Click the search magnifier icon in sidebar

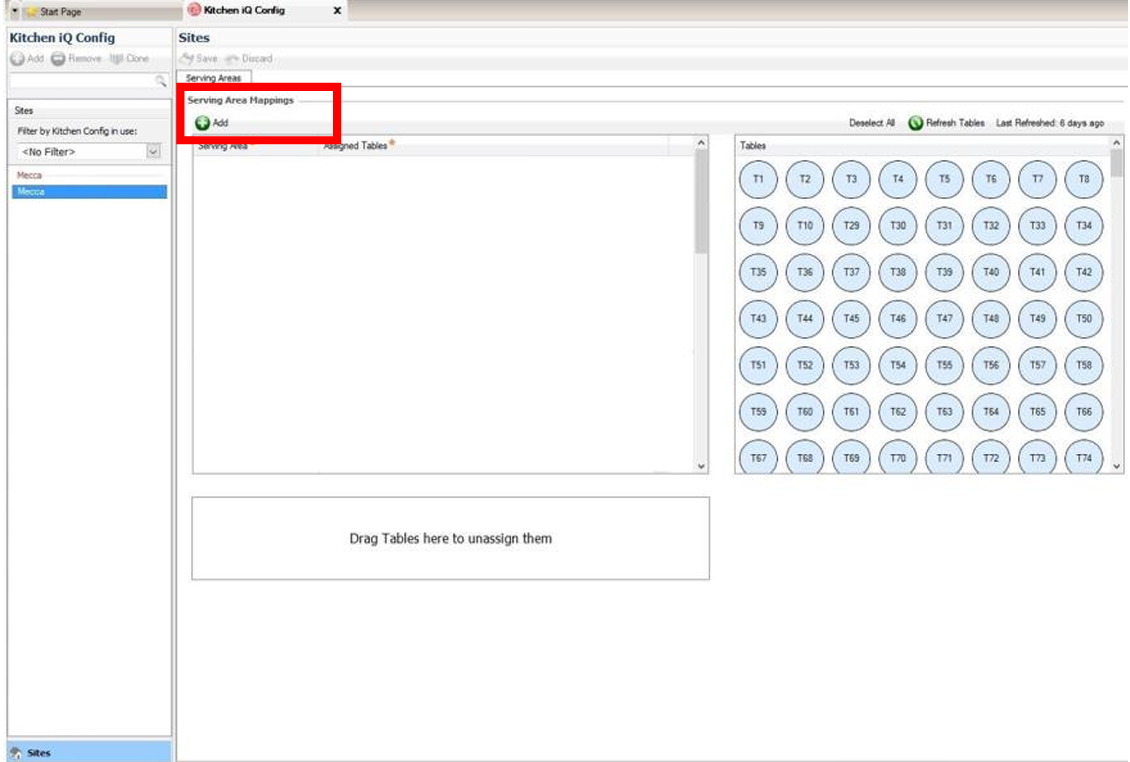click(x=160, y=80)
